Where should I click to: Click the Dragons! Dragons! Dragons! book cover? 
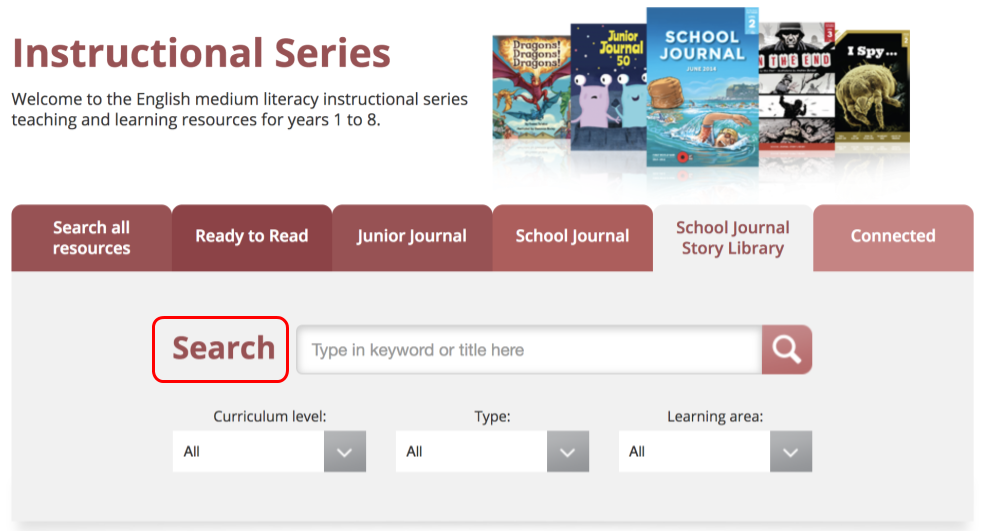click(531, 88)
